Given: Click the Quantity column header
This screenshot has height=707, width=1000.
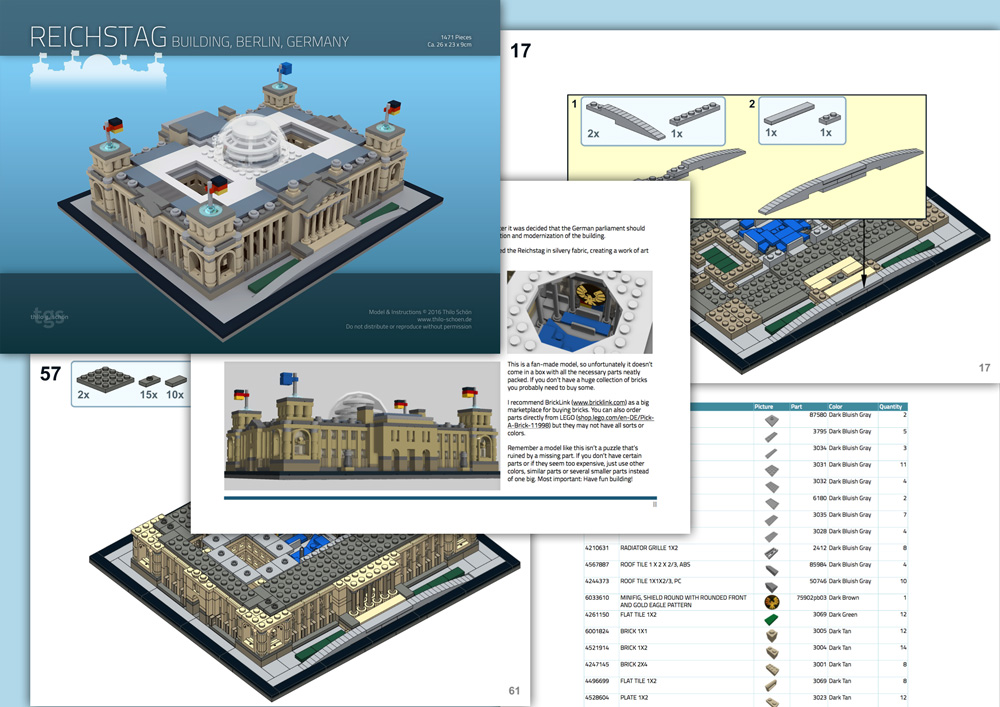Looking at the screenshot, I should click(x=890, y=407).
